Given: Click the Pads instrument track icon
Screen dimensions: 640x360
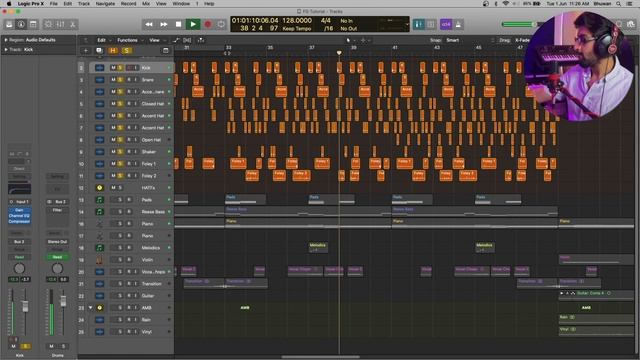Looking at the screenshot, I should point(99,200).
